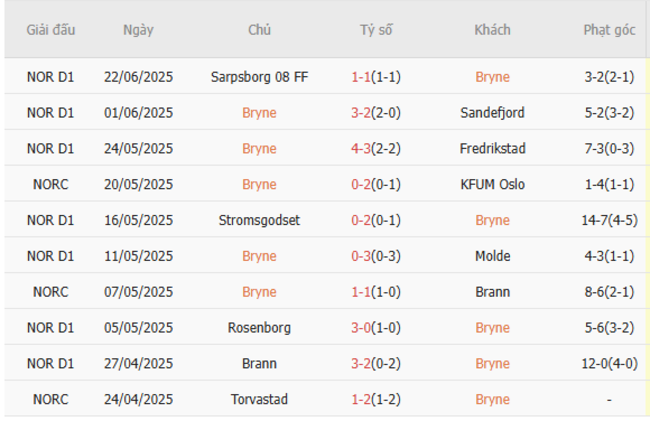Open the Brann guest team on 07/05/2025
The height and width of the screenshot is (421, 650).
pyautogui.click(x=492, y=292)
